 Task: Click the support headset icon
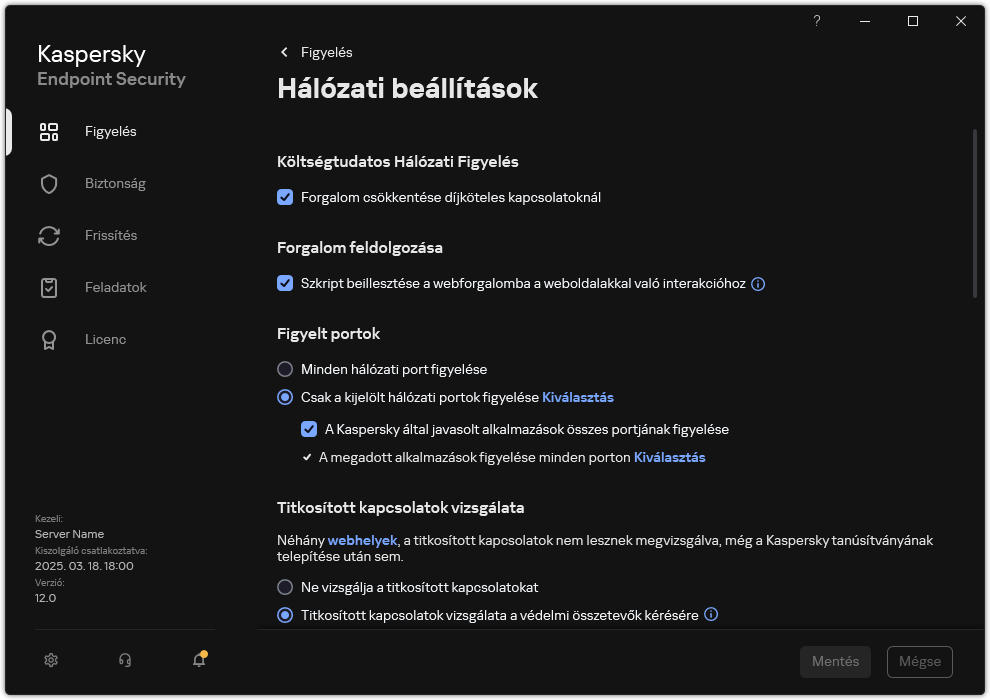tap(124, 660)
